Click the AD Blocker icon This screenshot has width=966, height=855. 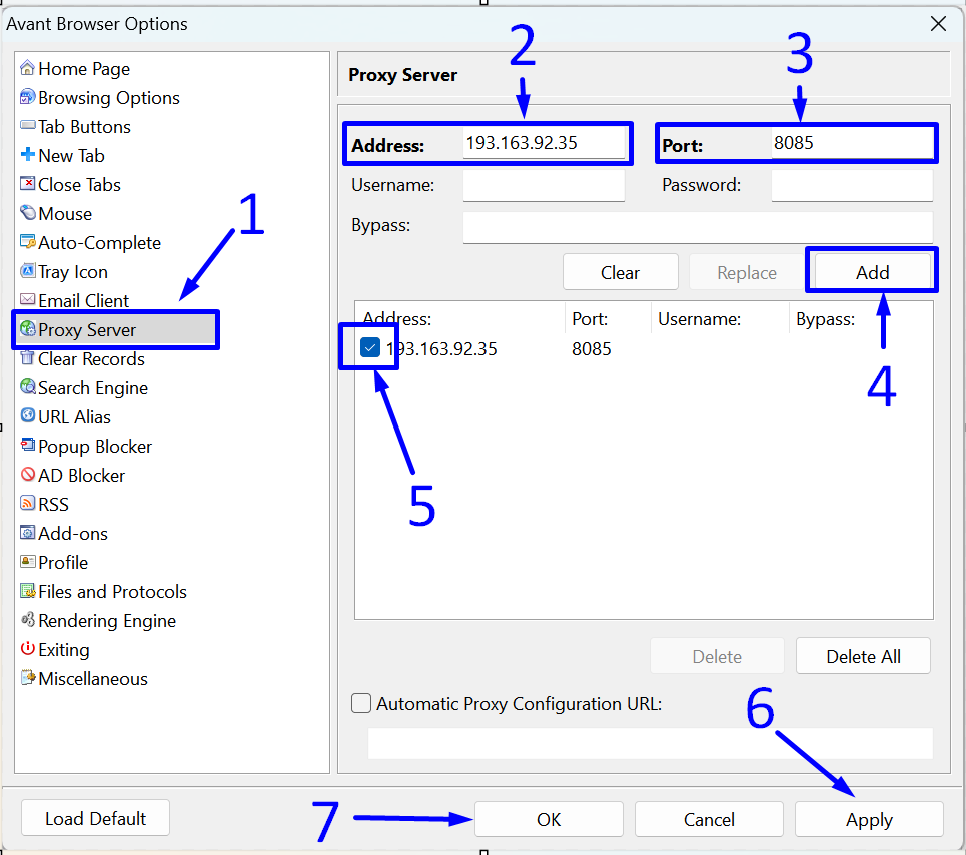pyautogui.click(x=28, y=476)
